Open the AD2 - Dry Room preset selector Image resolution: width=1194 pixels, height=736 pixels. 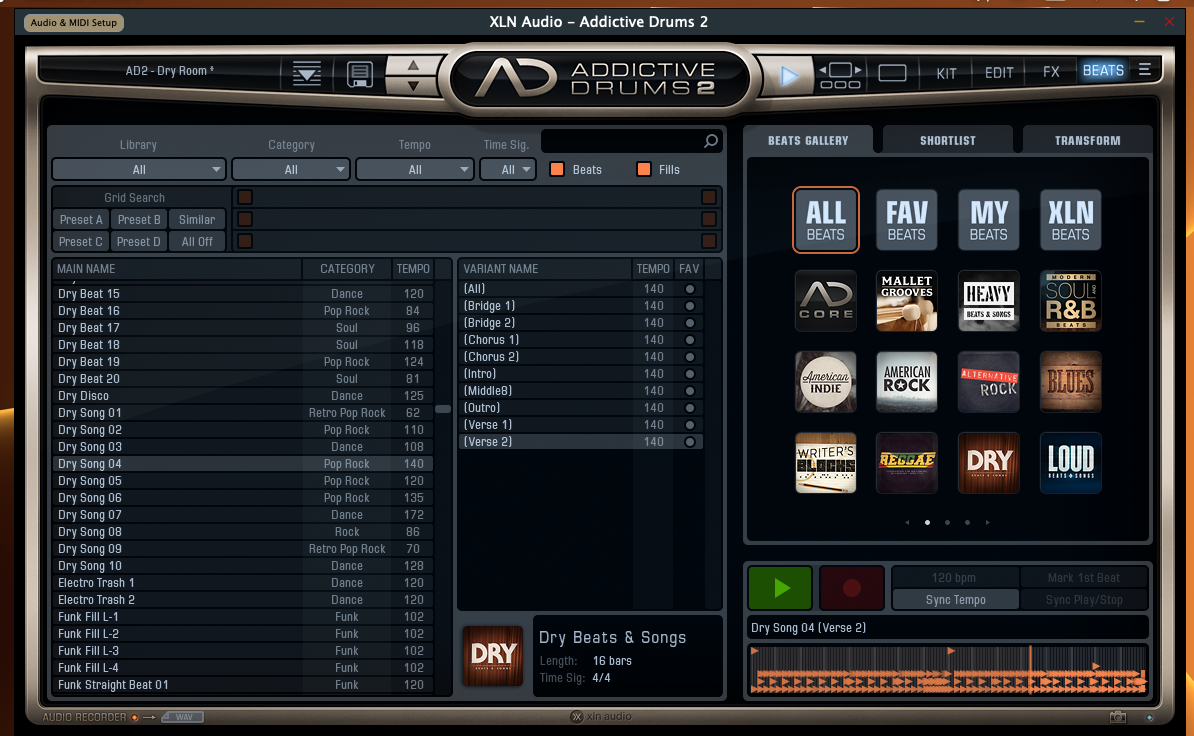pos(169,71)
